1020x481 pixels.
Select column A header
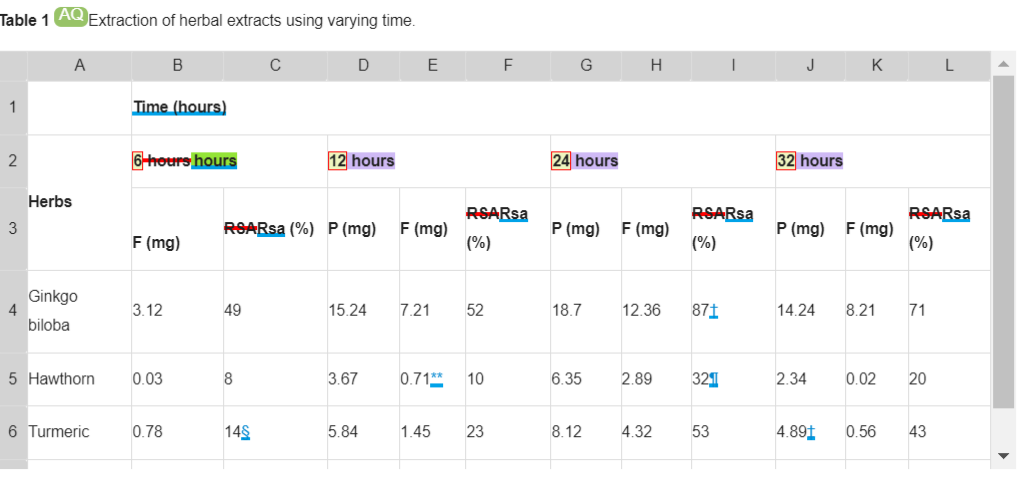pos(79,66)
